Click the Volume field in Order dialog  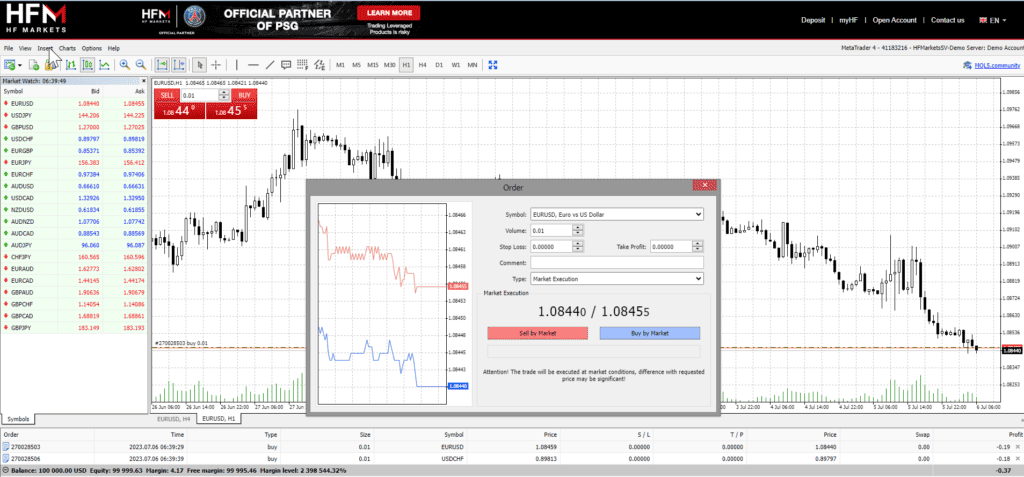click(551, 230)
